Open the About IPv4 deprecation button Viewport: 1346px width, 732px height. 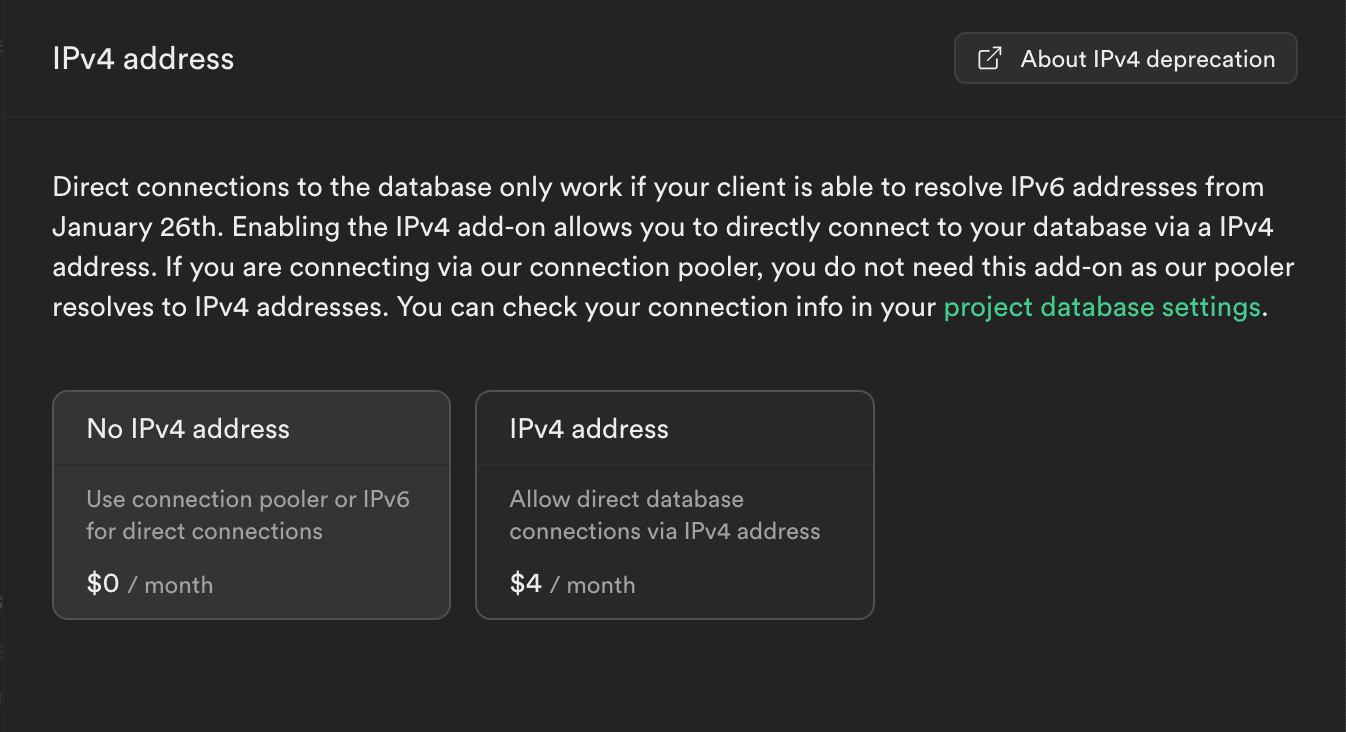tap(1126, 59)
